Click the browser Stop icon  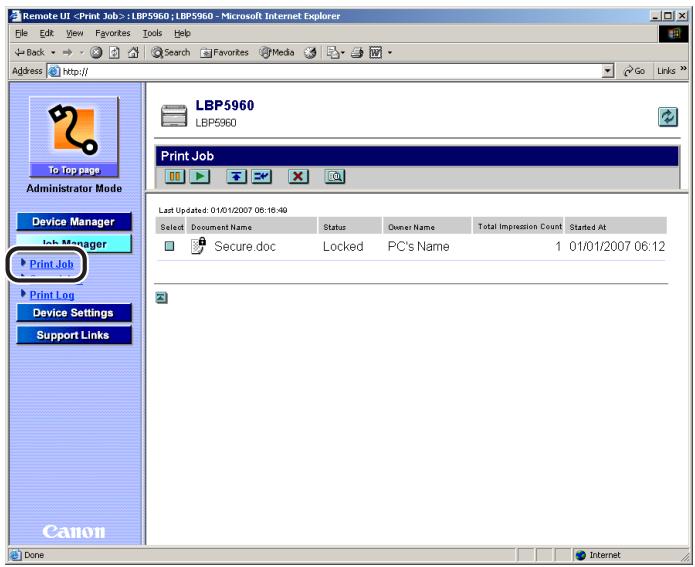point(96,53)
